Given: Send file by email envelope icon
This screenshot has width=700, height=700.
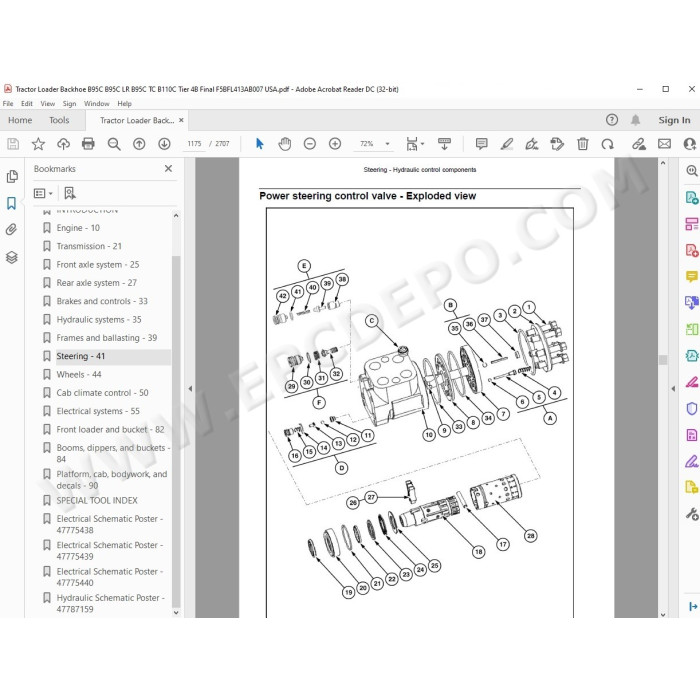Looking at the screenshot, I should [664, 144].
